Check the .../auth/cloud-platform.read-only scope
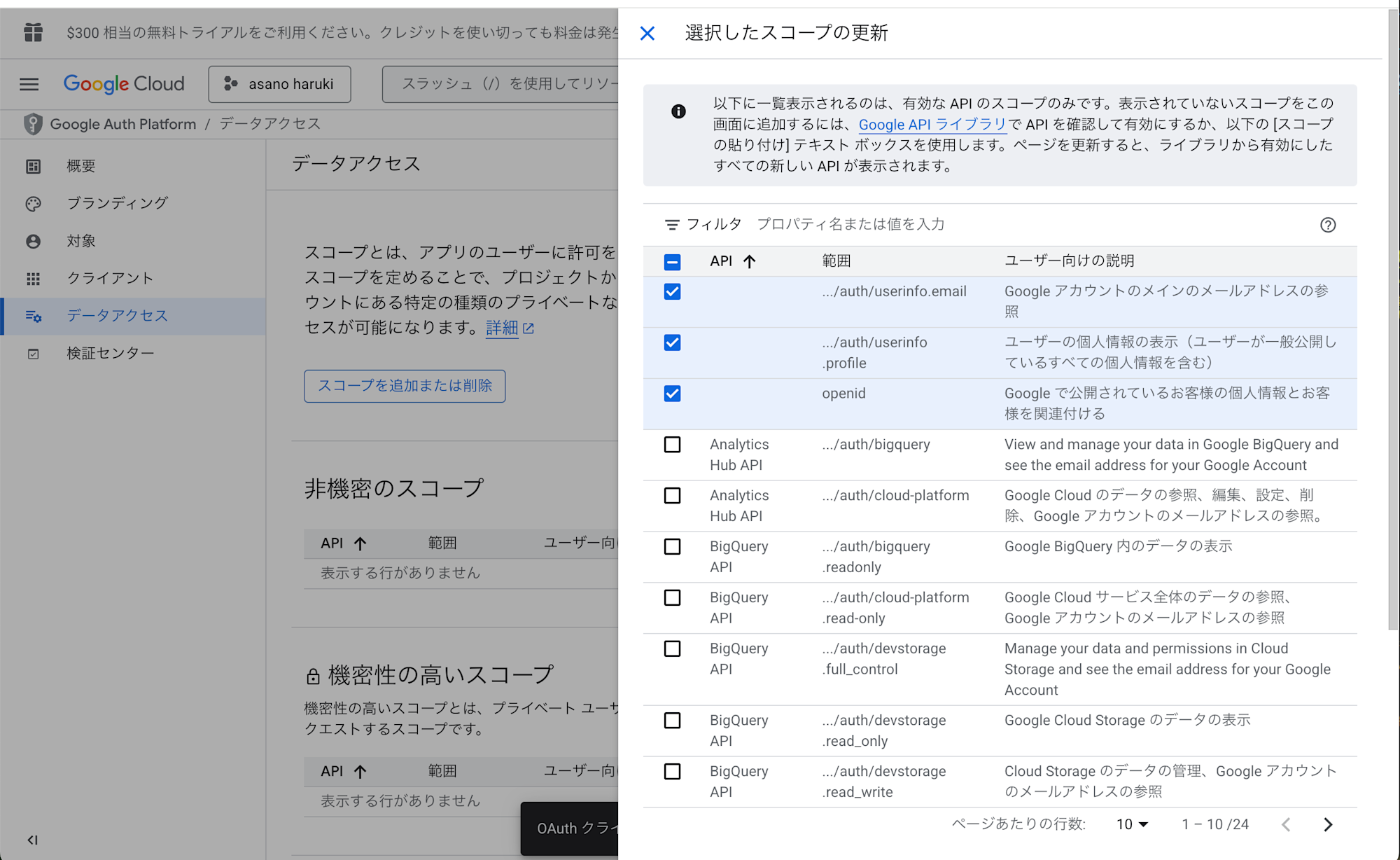This screenshot has height=860, width=1400. [672, 597]
